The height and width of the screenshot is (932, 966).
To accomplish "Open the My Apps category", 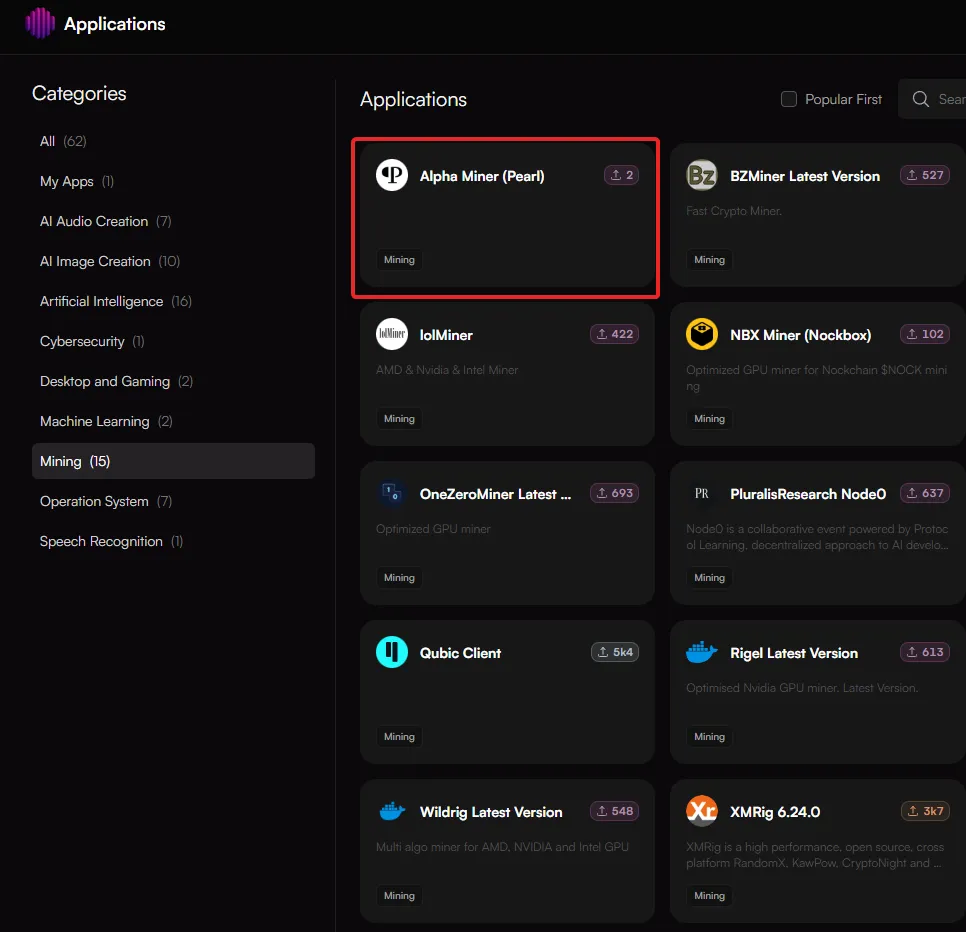I will [173, 181].
